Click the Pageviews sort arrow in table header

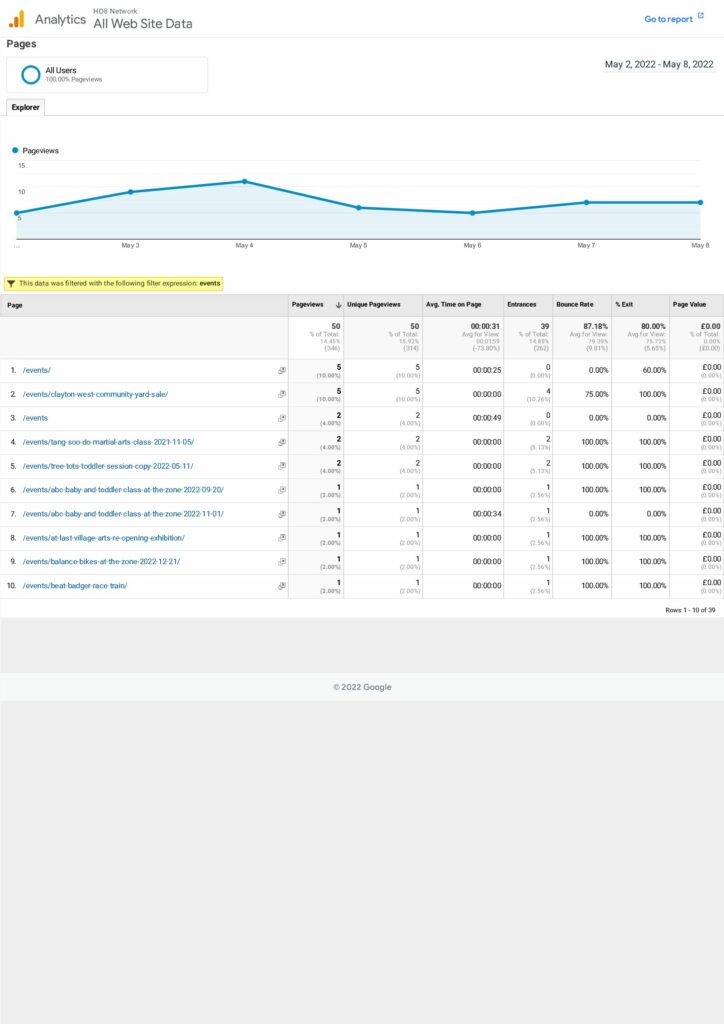[338, 305]
